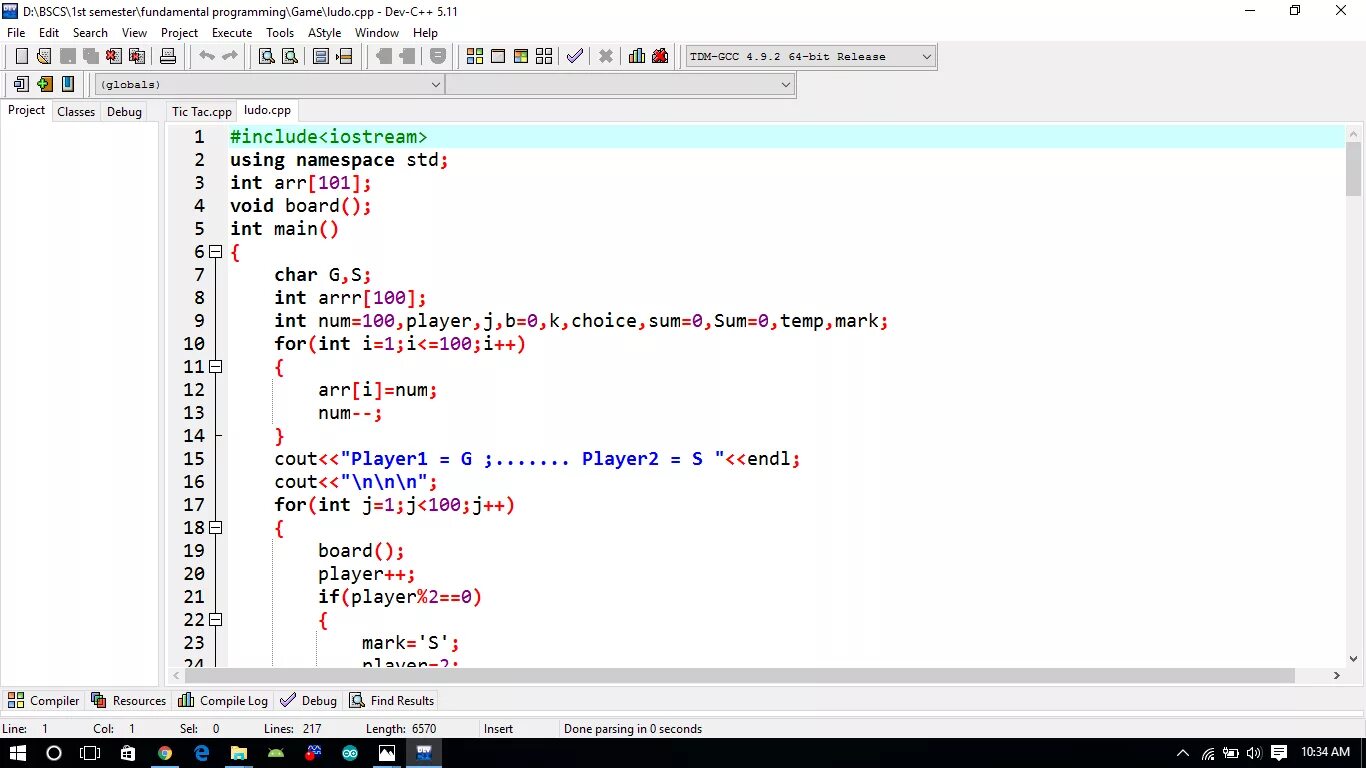Collapse the for-loop fold at line 11

click(x=215, y=367)
